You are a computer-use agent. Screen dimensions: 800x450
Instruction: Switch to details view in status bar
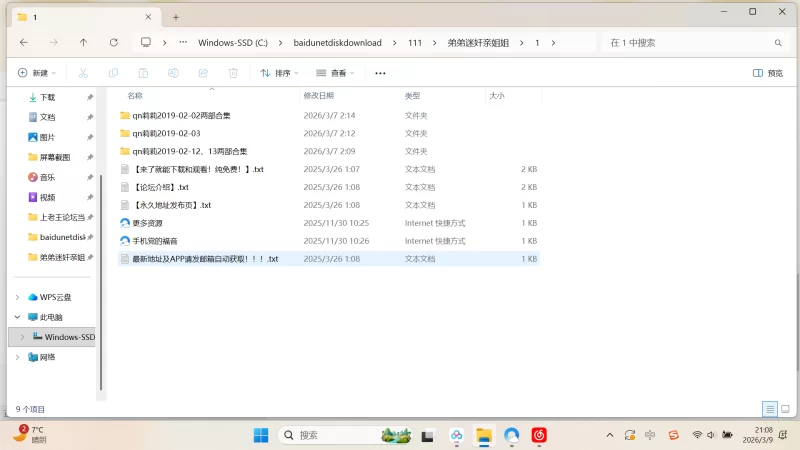coord(769,409)
